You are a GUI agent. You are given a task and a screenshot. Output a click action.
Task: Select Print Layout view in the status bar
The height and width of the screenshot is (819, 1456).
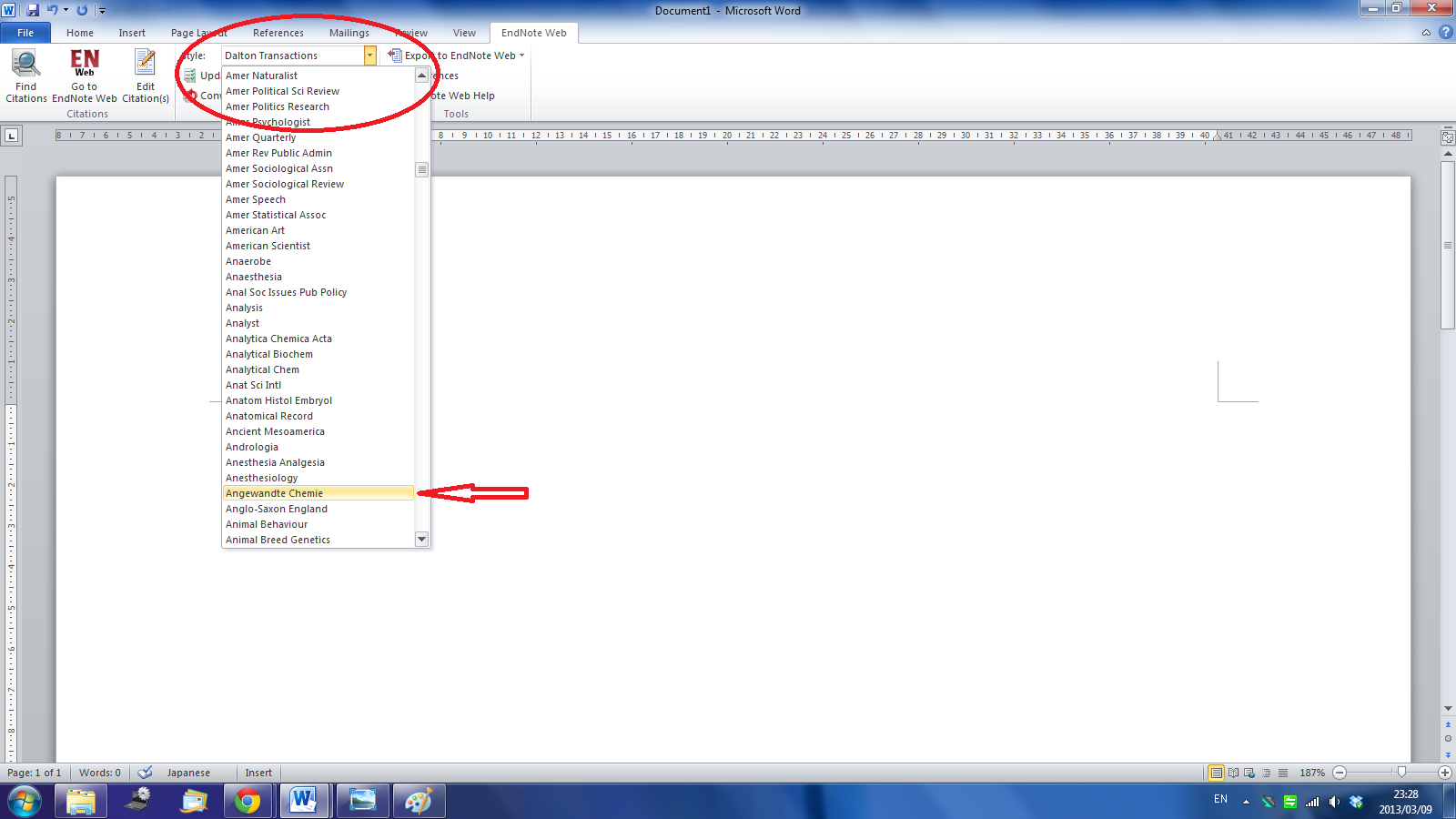[x=1217, y=772]
